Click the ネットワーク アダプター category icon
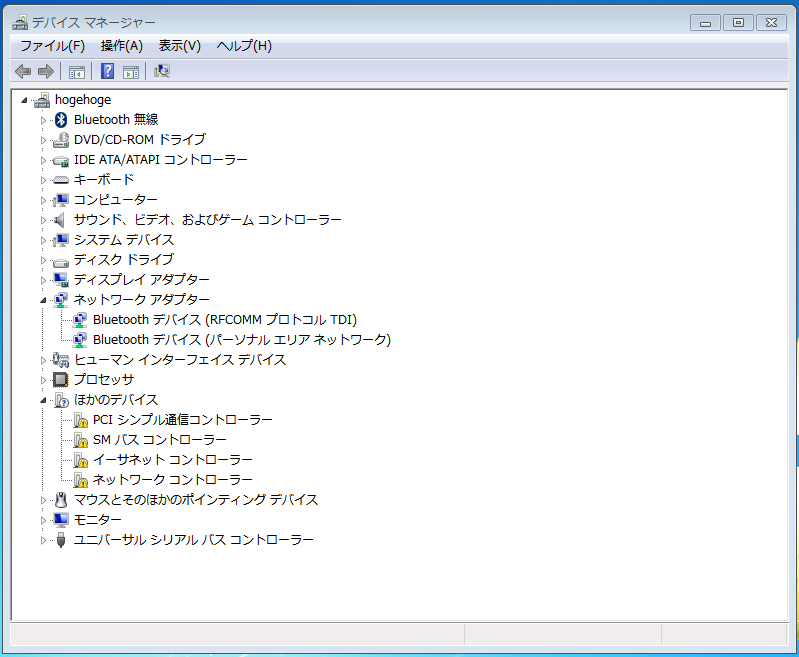799x657 pixels. coord(61,300)
